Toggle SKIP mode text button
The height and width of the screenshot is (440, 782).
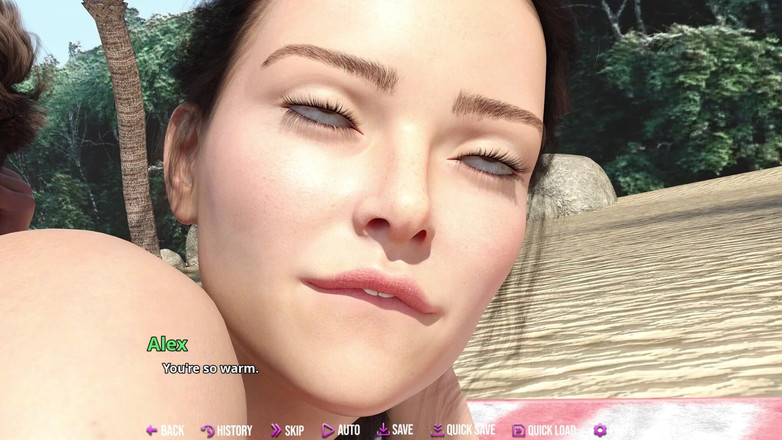(x=294, y=431)
